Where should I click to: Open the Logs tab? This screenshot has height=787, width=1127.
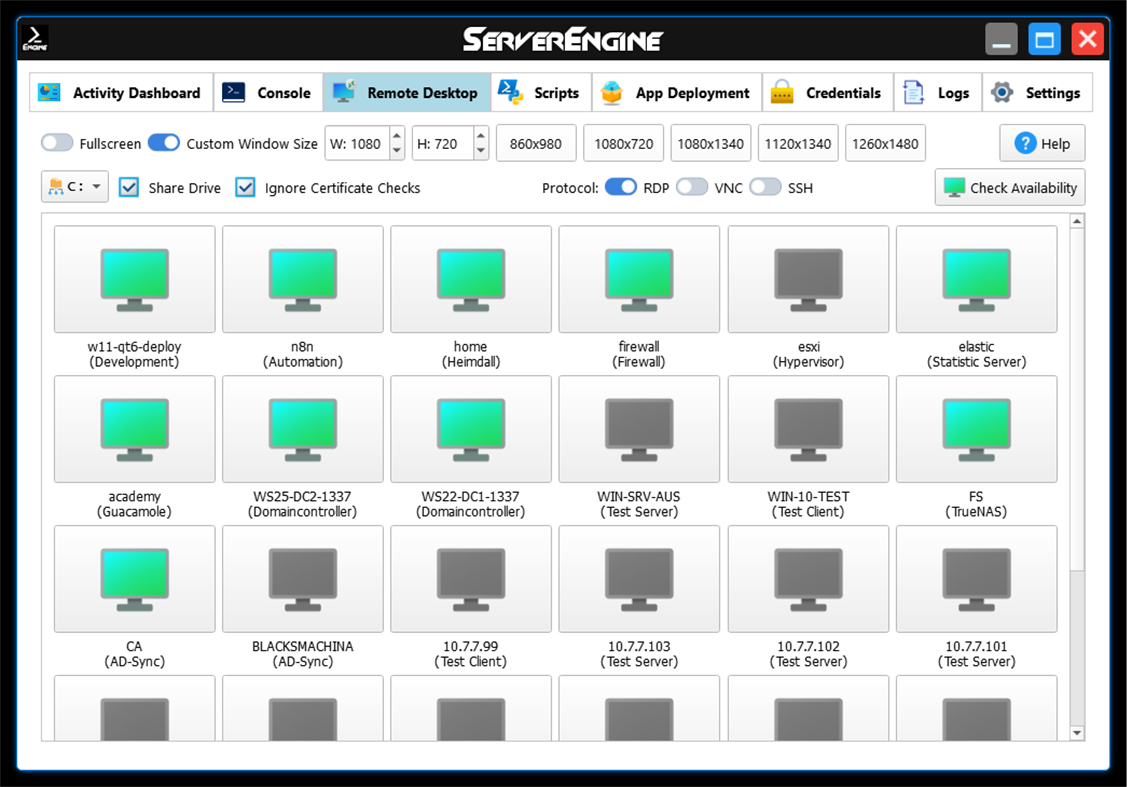pyautogui.click(x=938, y=92)
